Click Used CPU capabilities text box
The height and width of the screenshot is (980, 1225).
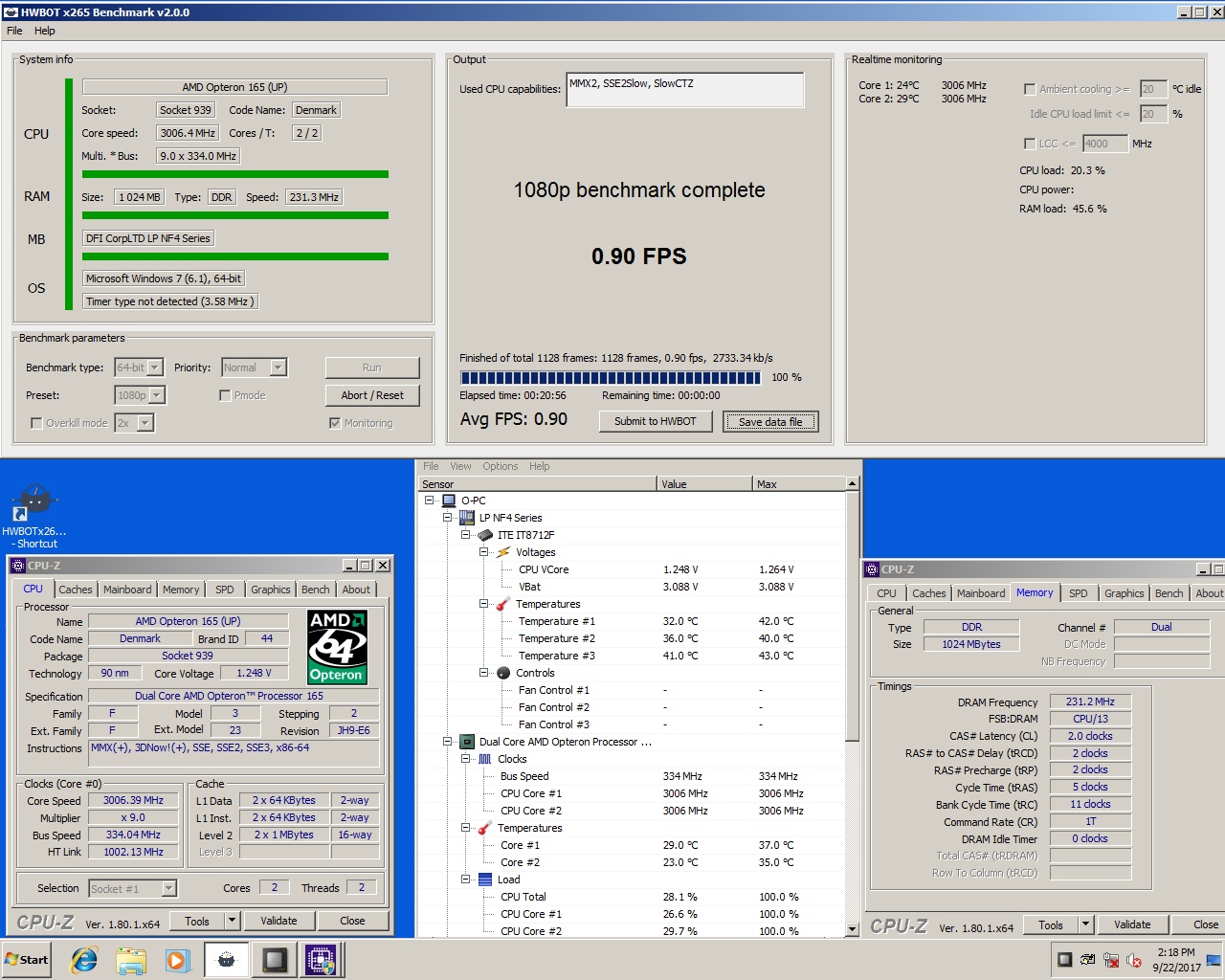(685, 90)
